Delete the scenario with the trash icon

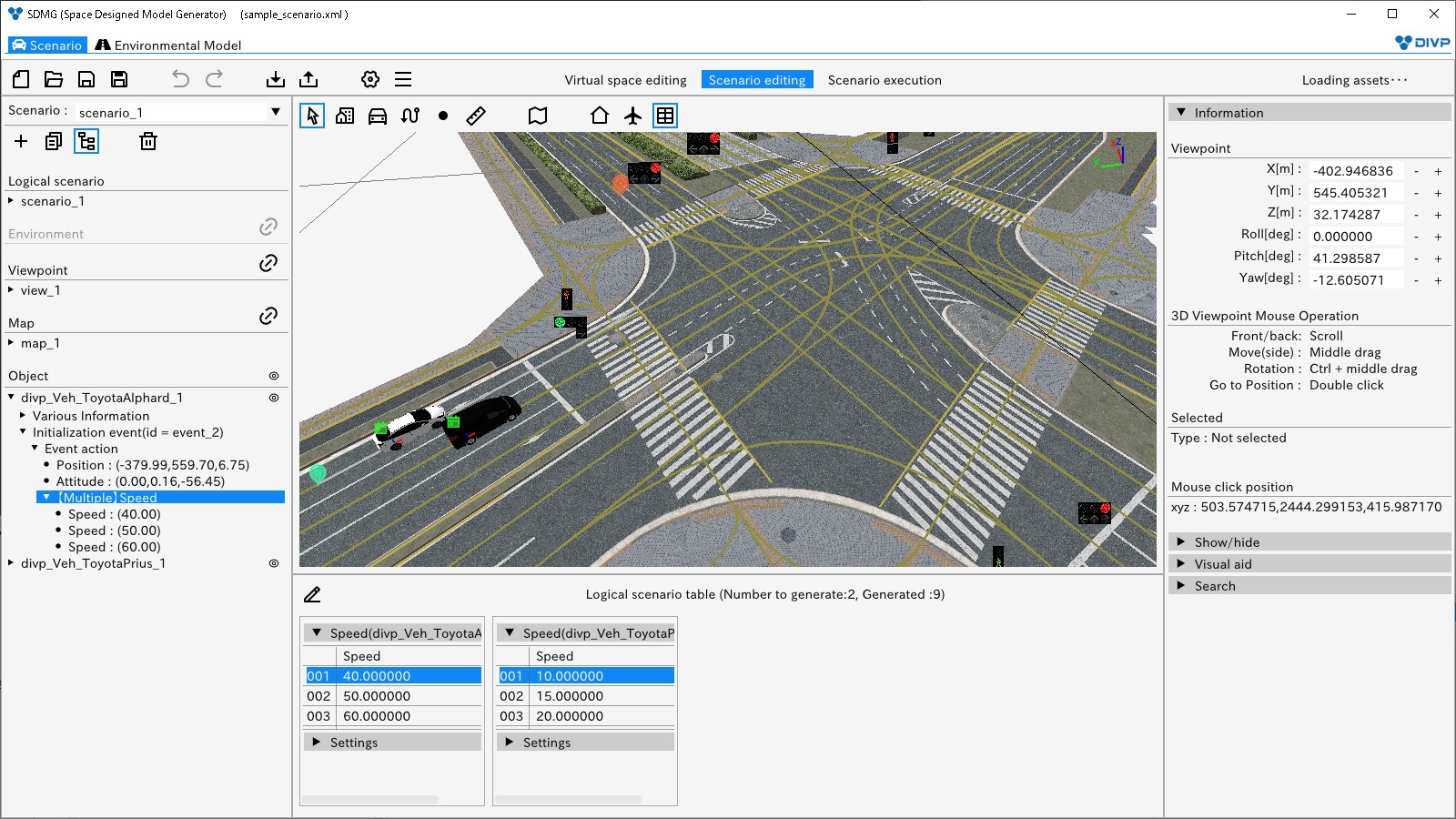(148, 141)
